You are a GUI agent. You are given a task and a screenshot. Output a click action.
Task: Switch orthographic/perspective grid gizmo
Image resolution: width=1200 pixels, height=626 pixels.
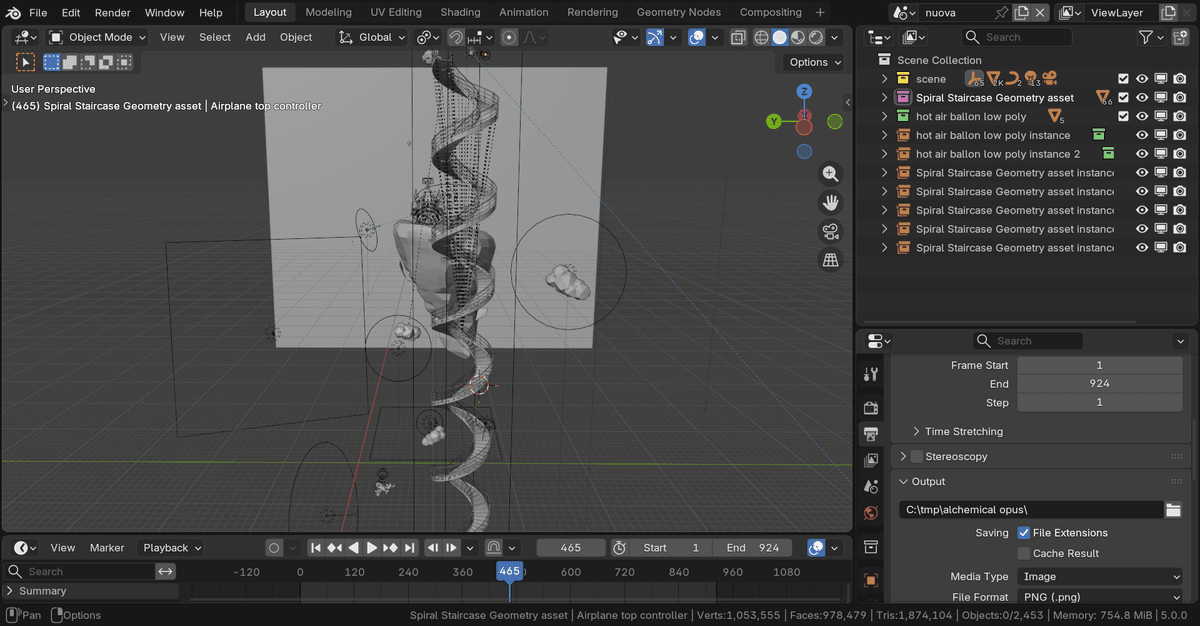tap(830, 261)
